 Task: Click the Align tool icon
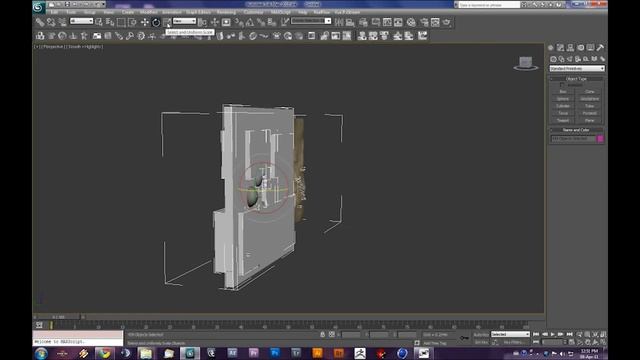350,22
